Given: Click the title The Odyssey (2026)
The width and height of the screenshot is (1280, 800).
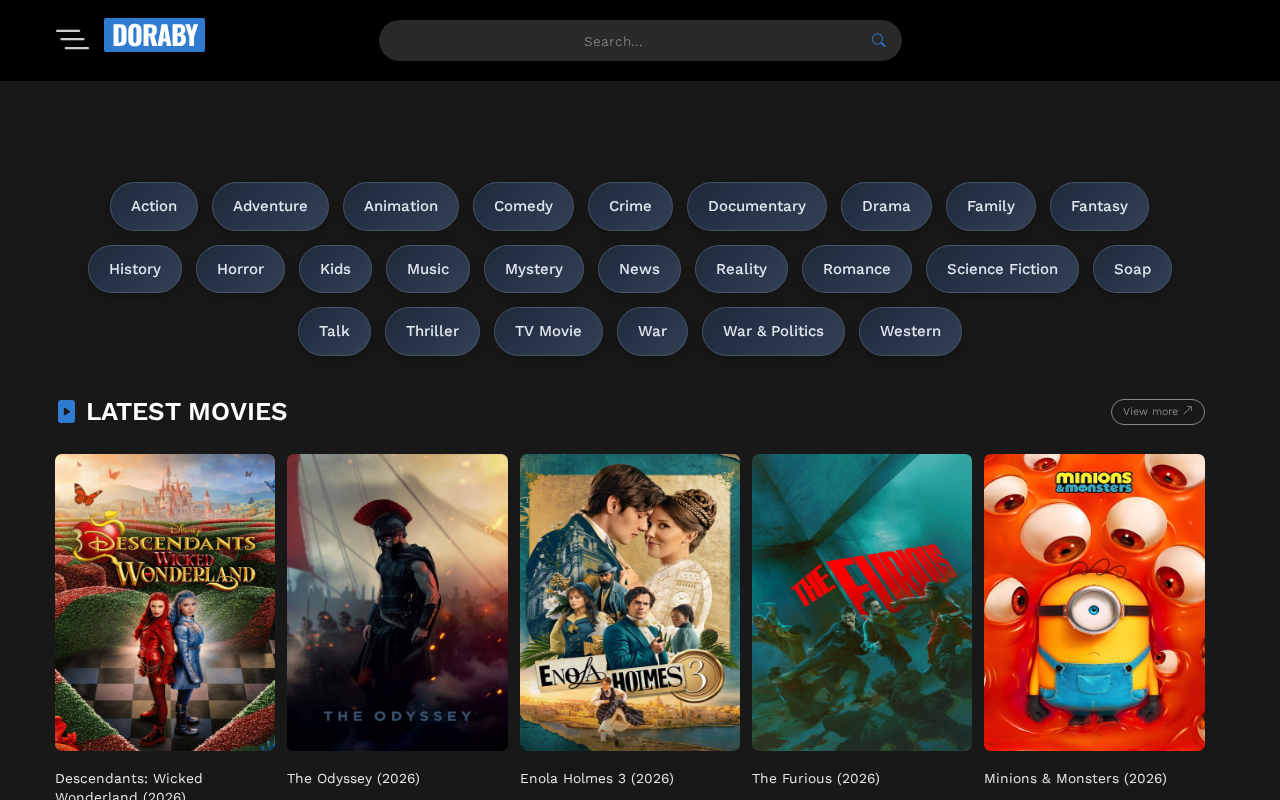Looking at the screenshot, I should pyautogui.click(x=353, y=778).
